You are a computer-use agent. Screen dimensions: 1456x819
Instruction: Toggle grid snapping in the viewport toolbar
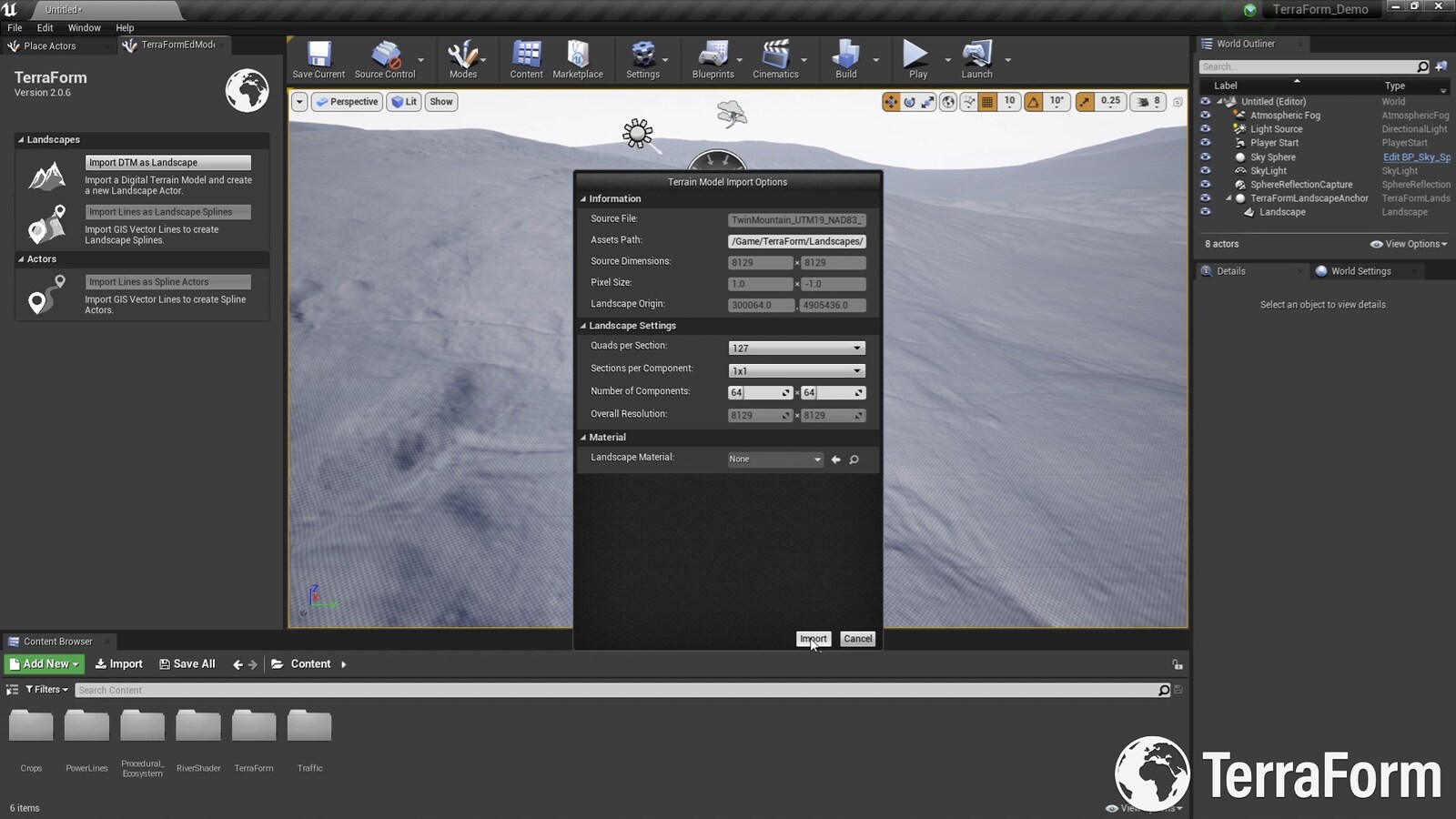[x=988, y=102]
